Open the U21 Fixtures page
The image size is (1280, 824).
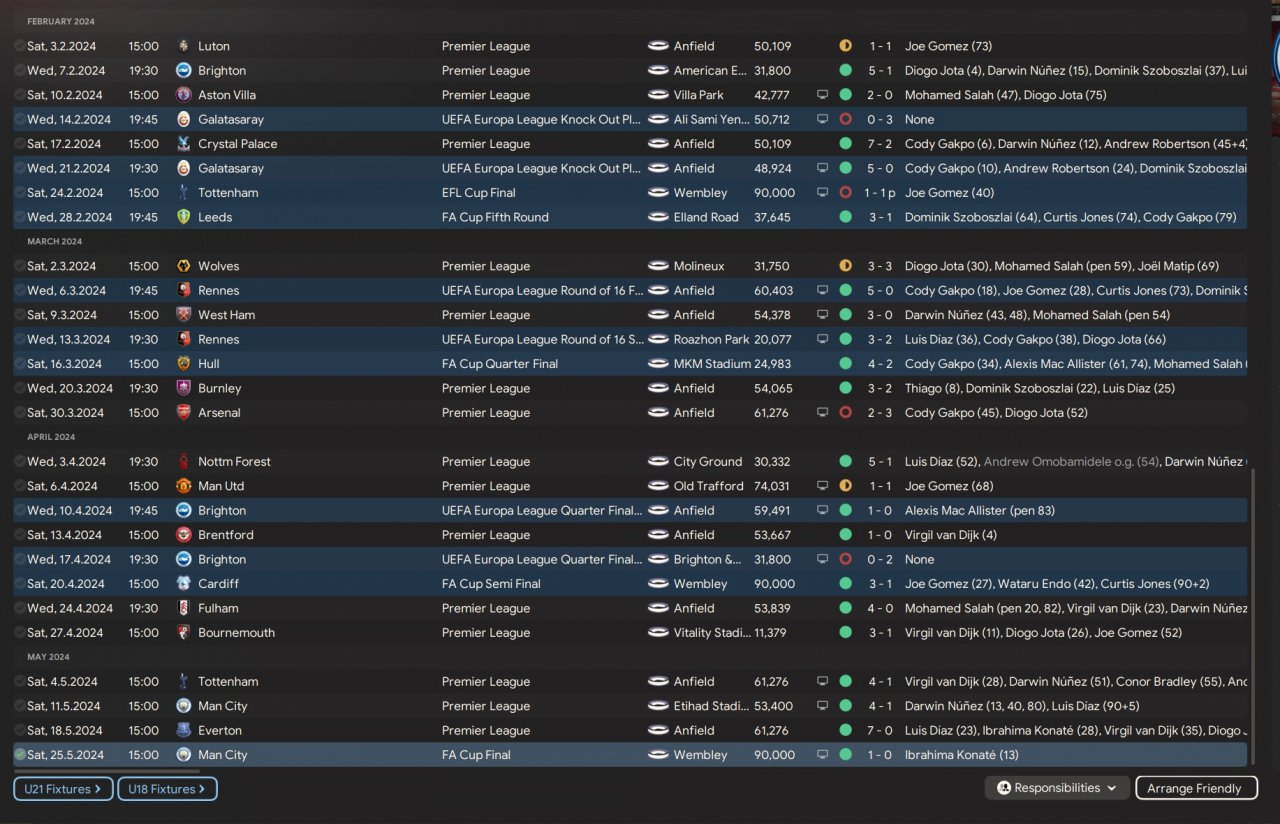(x=63, y=789)
